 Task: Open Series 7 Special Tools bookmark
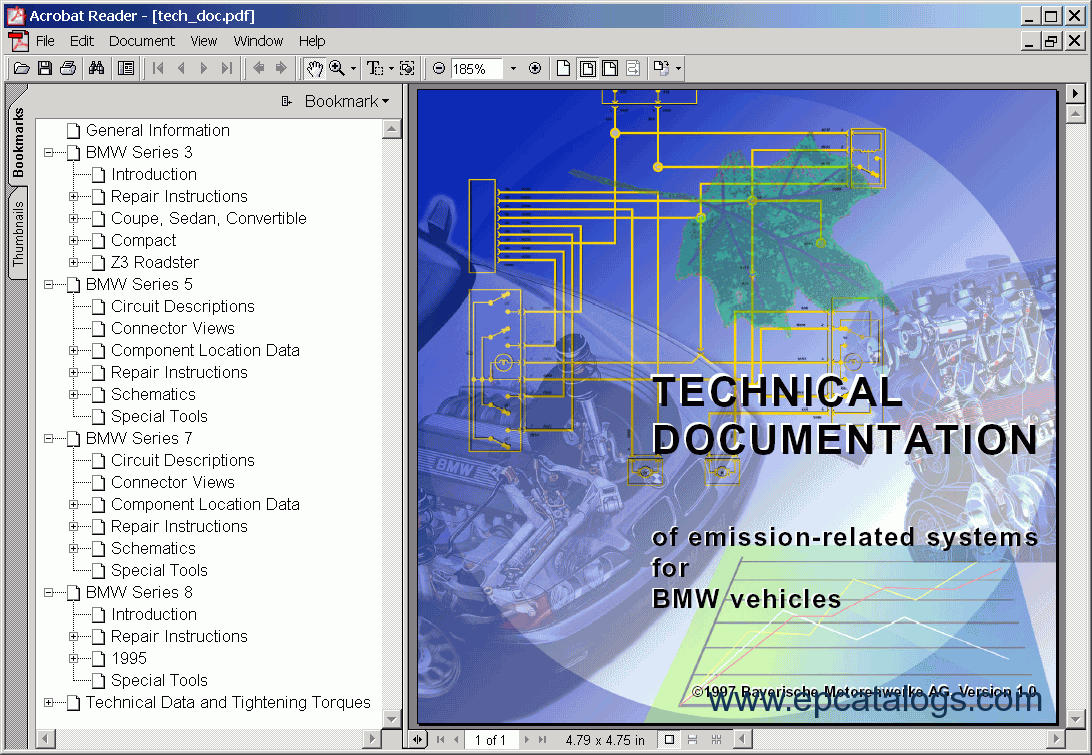click(x=159, y=571)
